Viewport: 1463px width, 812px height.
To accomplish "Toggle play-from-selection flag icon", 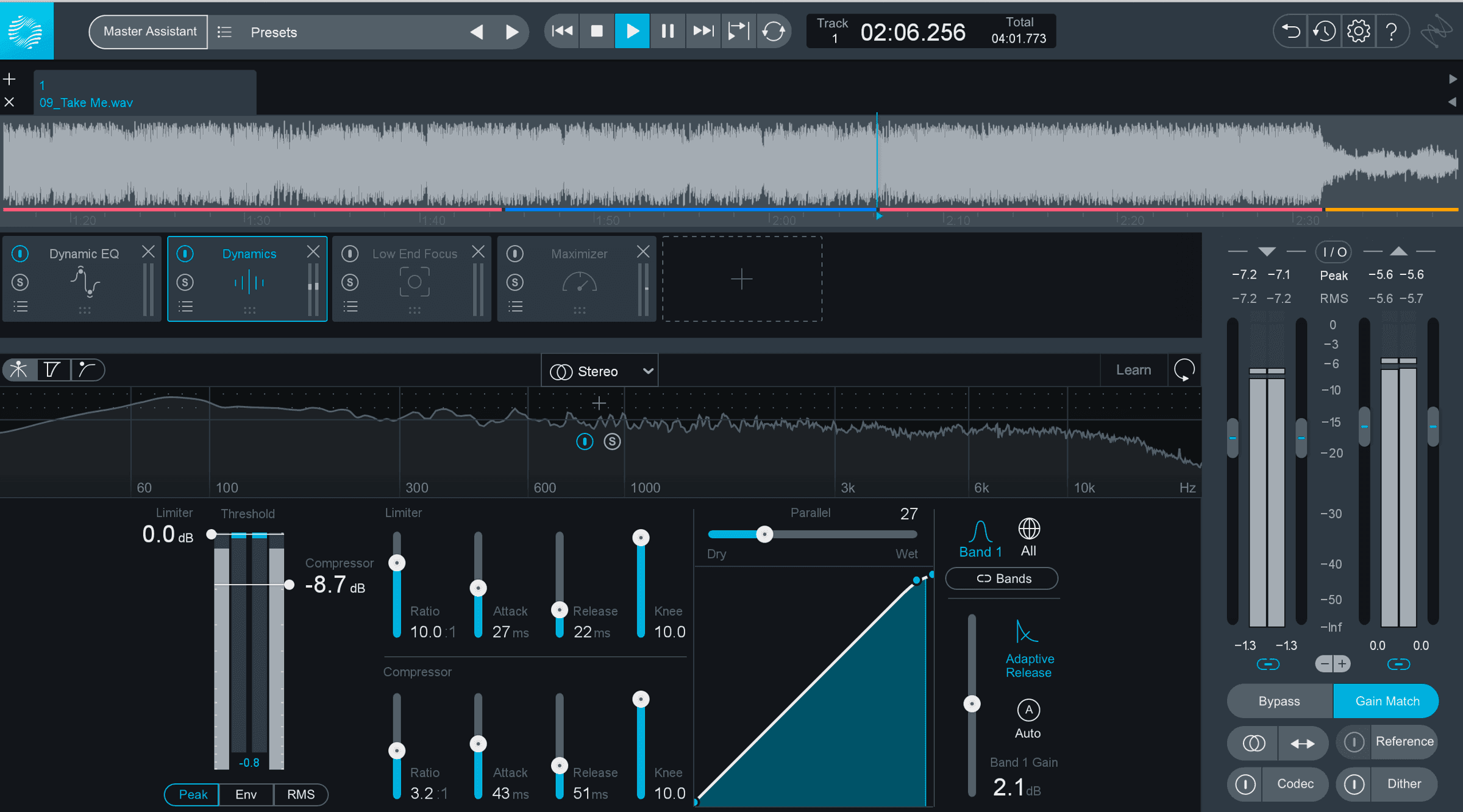I will click(x=738, y=30).
